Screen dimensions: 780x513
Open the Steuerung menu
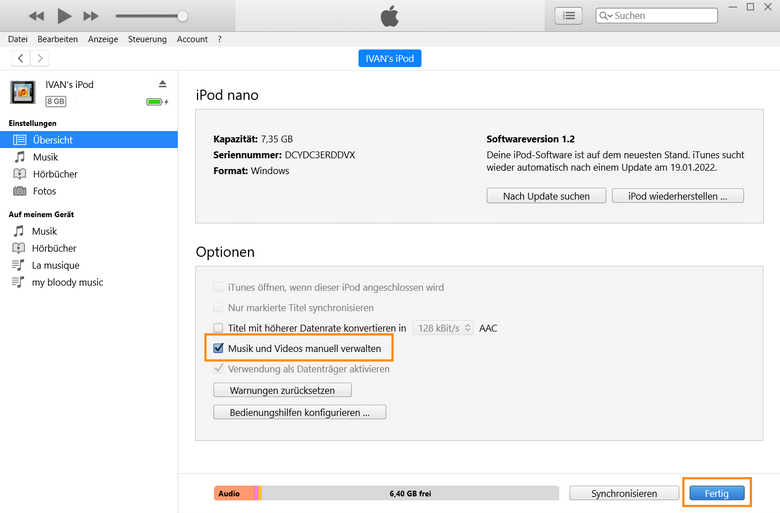[147, 39]
